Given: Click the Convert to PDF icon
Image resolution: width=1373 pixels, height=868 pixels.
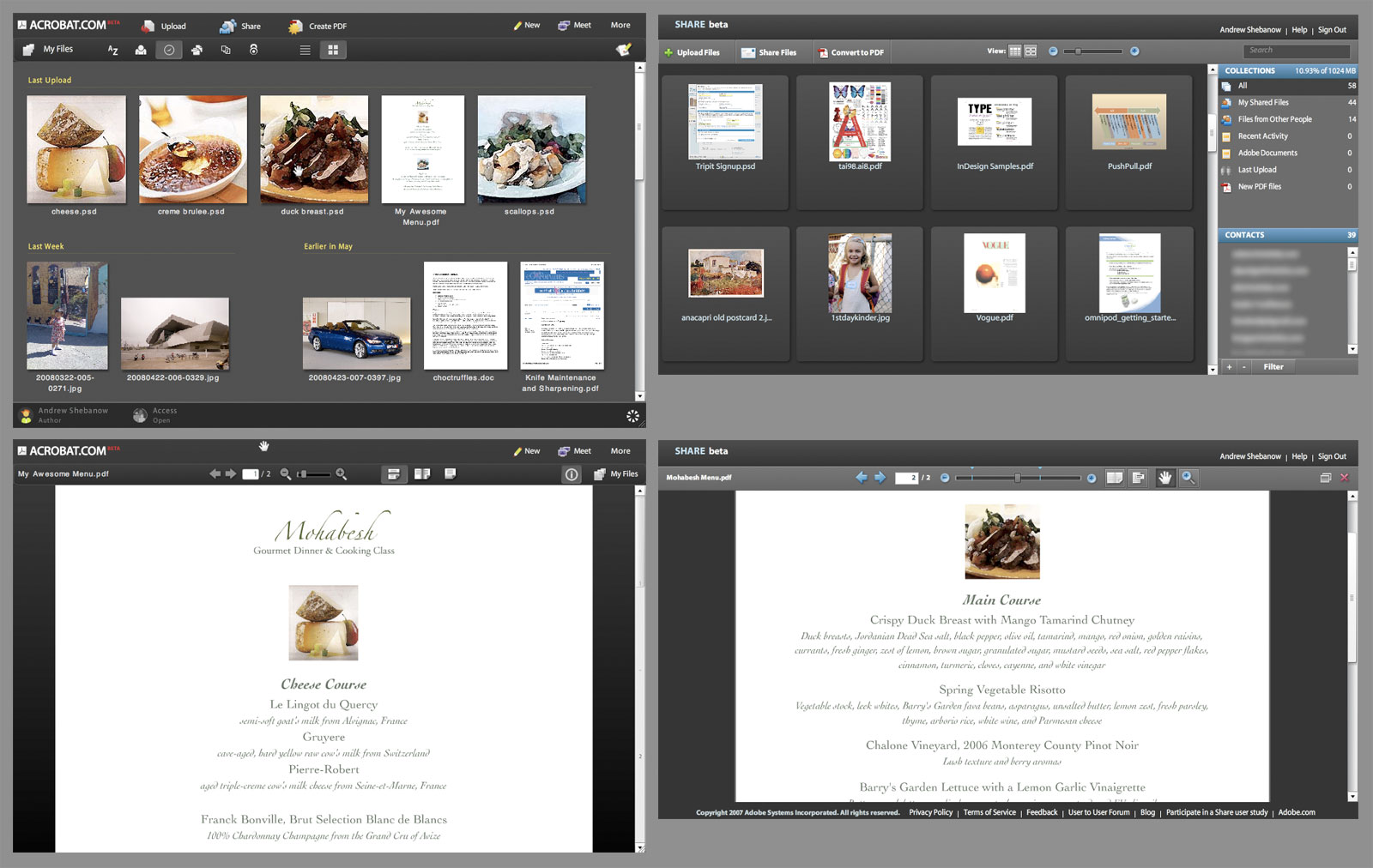Looking at the screenshot, I should [823, 52].
